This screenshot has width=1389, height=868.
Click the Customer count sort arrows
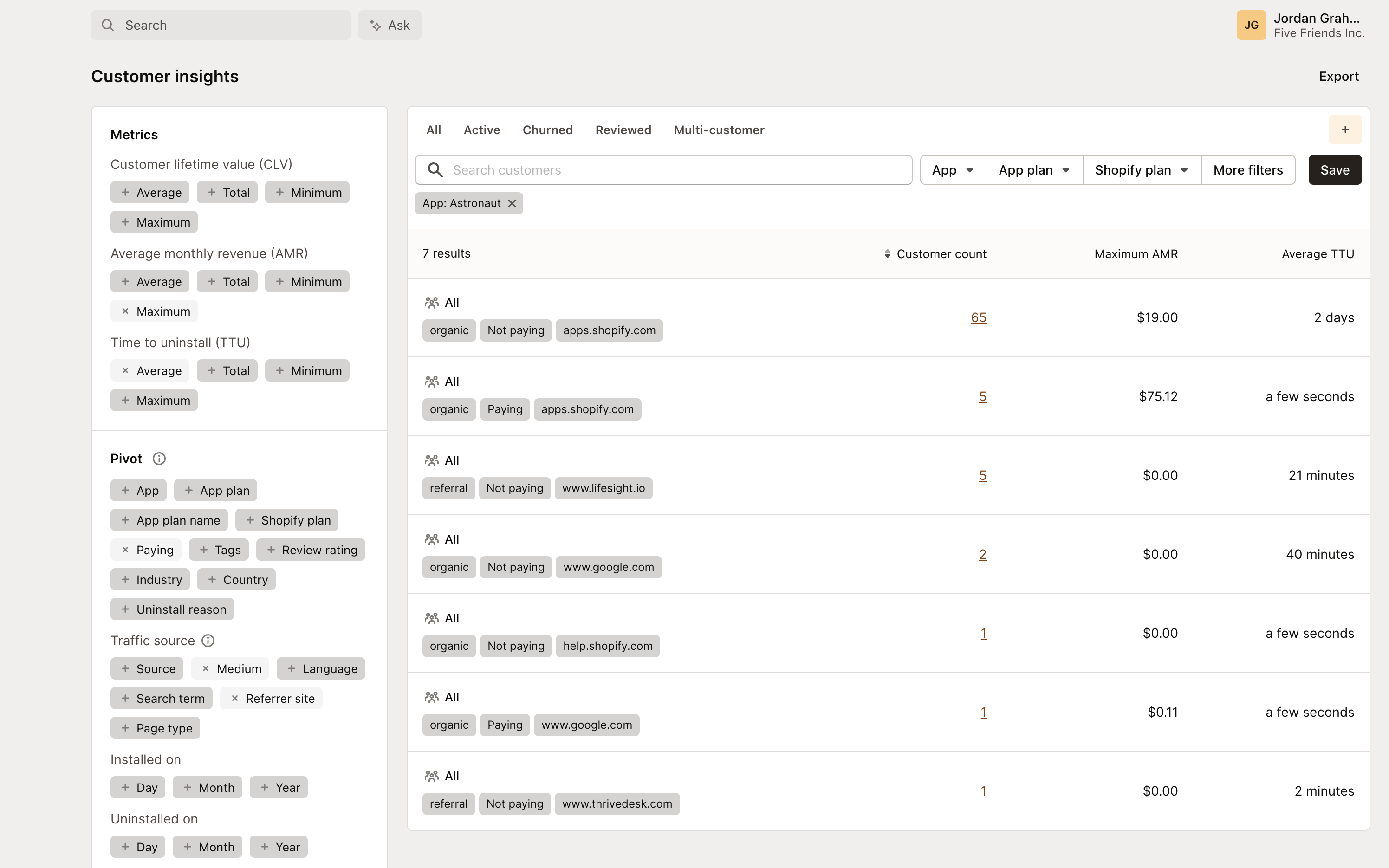click(x=887, y=254)
